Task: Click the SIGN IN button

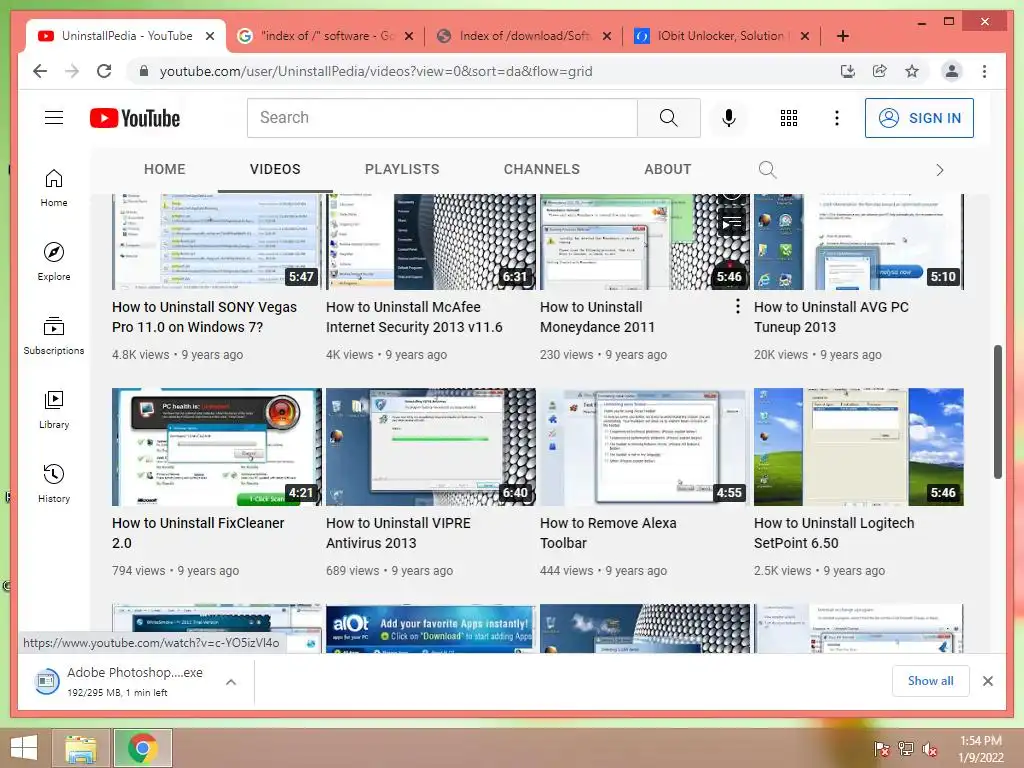Action: coord(919,118)
